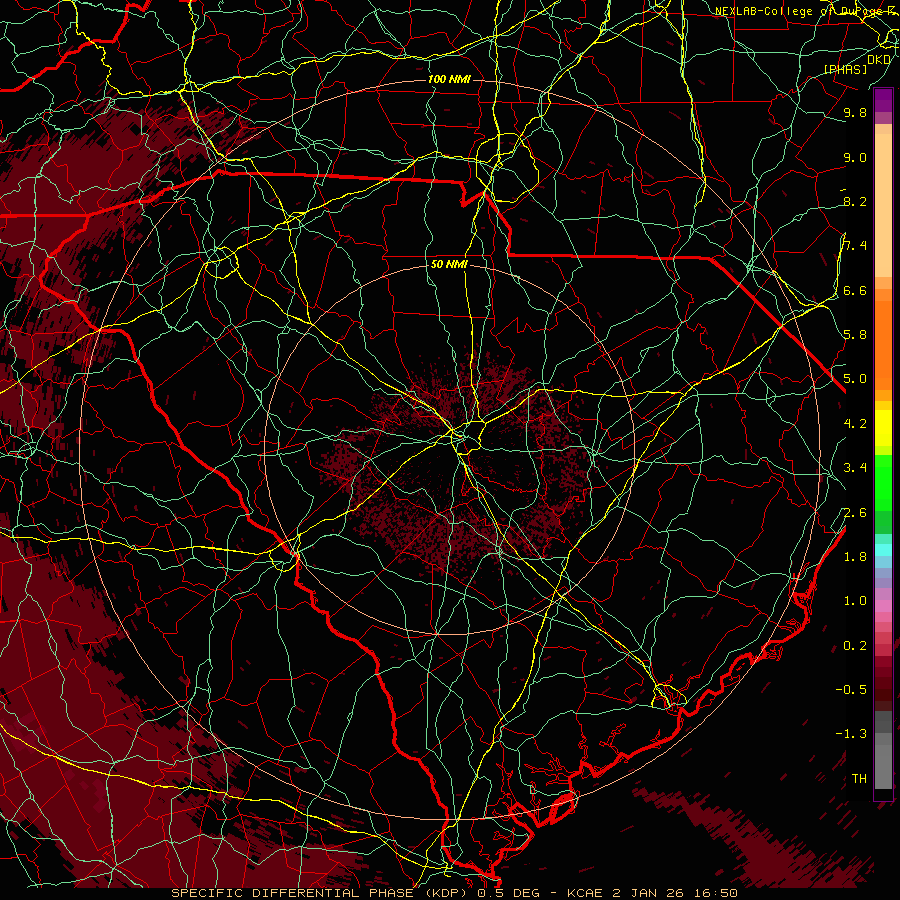The height and width of the screenshot is (900, 900).
Task: Click the cyan band of the color scale
Action: point(883,550)
